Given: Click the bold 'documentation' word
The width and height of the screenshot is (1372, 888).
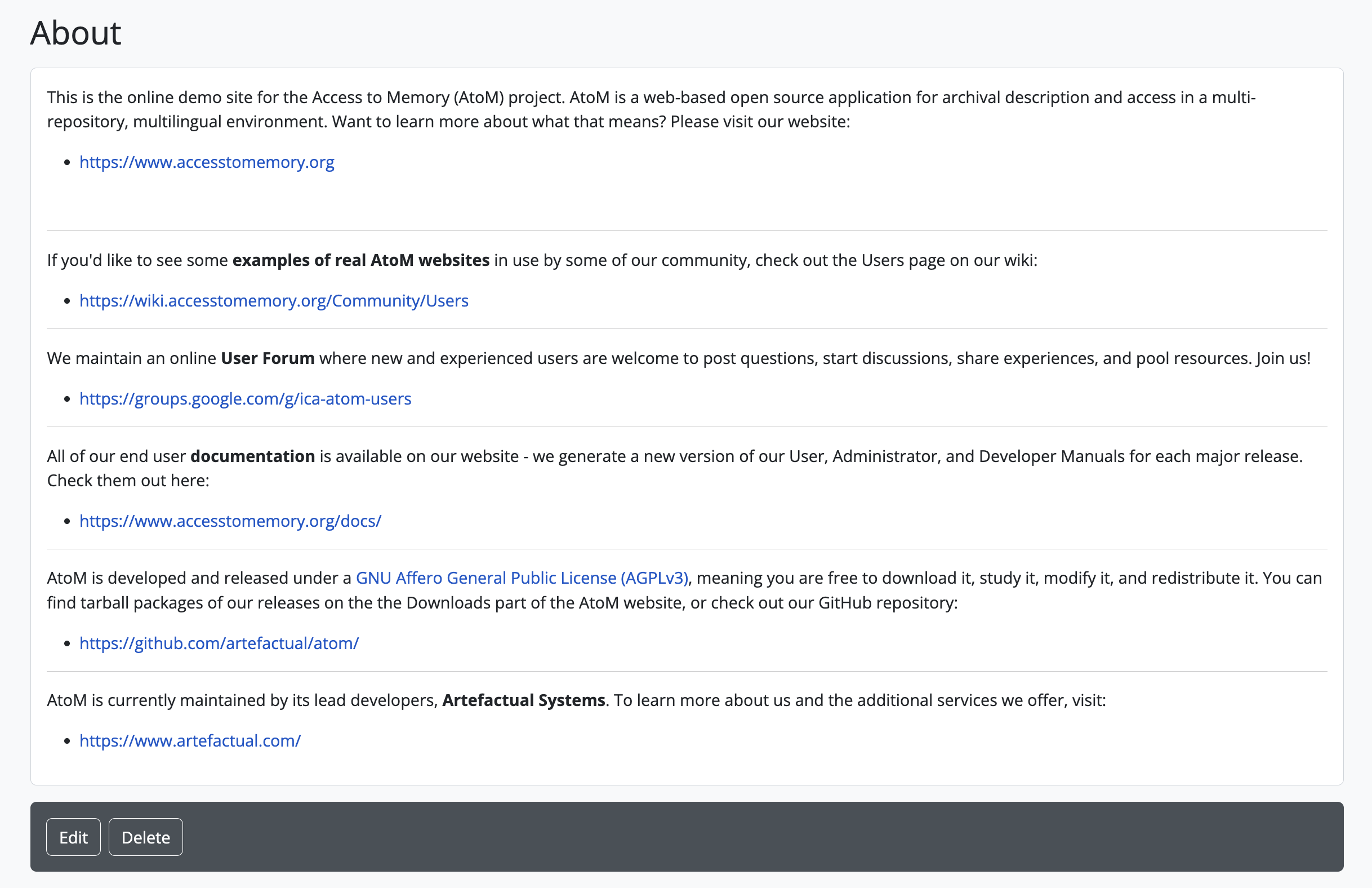Looking at the screenshot, I should point(252,456).
